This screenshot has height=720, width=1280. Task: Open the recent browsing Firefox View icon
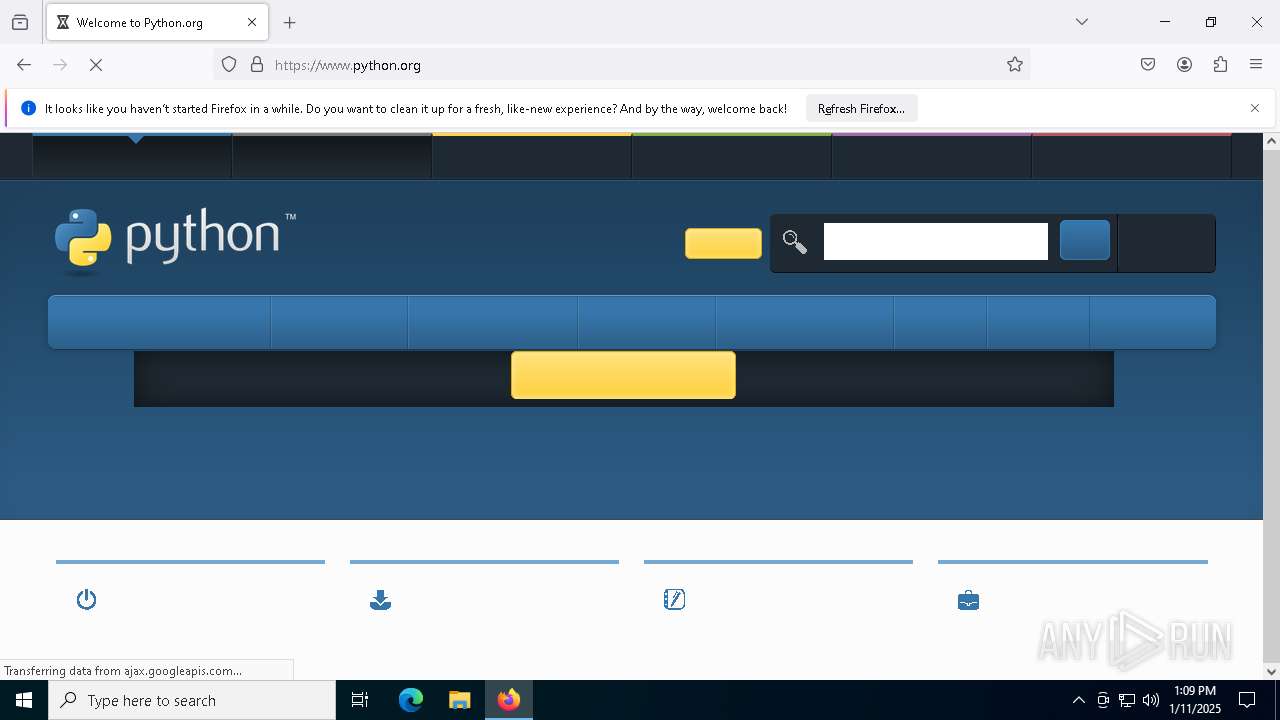coord(20,22)
